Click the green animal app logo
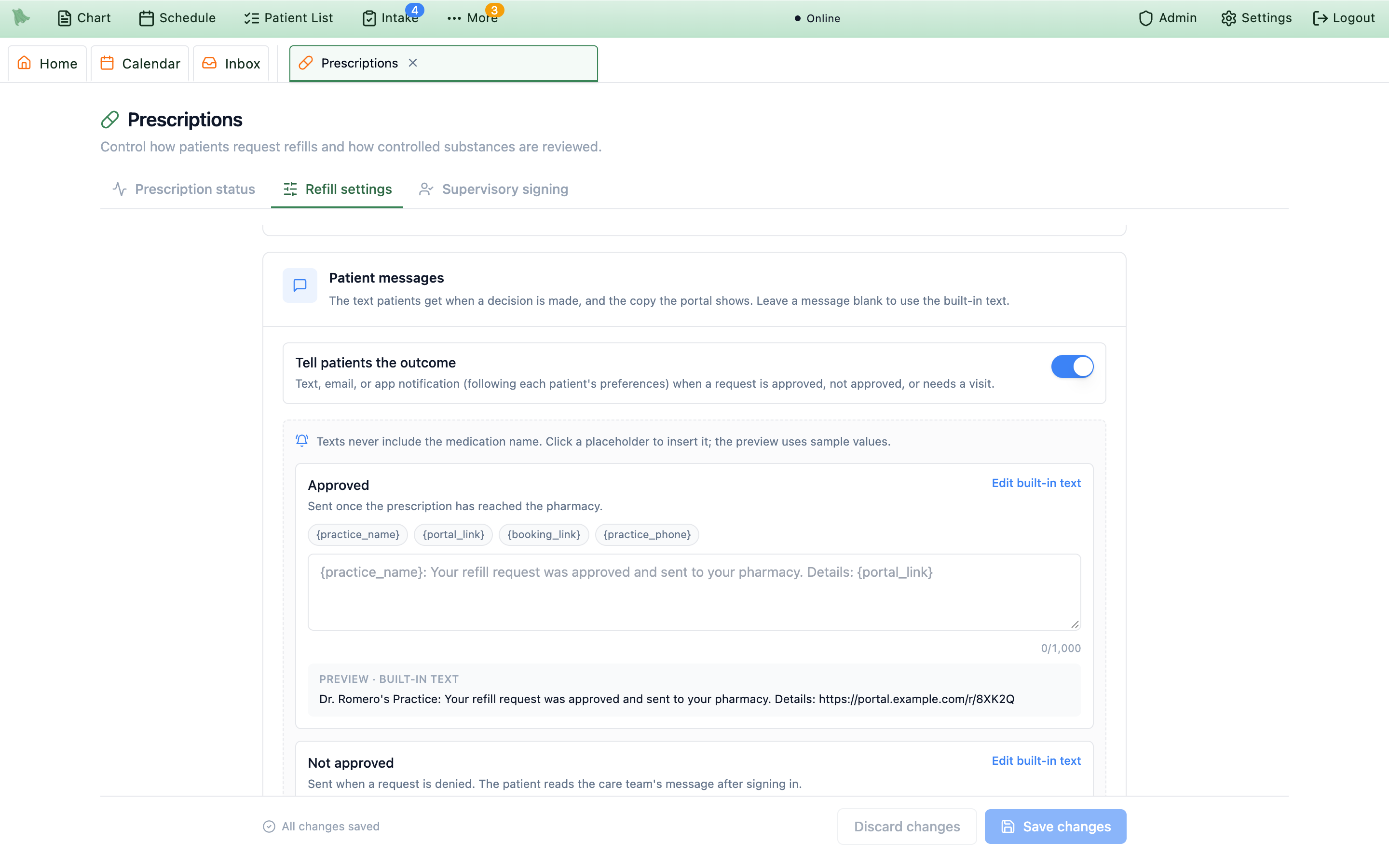The image size is (1389, 868). pos(21,17)
